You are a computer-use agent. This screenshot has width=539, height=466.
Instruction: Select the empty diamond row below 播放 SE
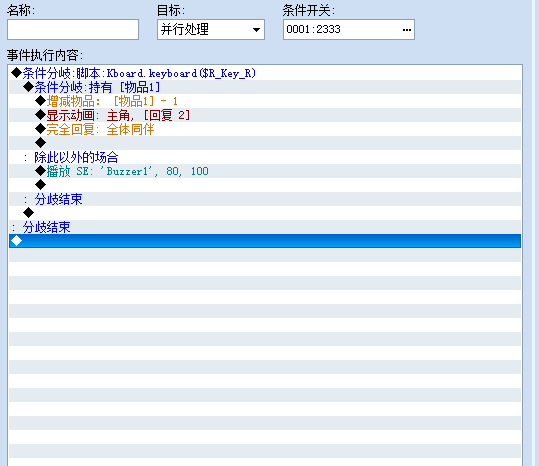265,185
